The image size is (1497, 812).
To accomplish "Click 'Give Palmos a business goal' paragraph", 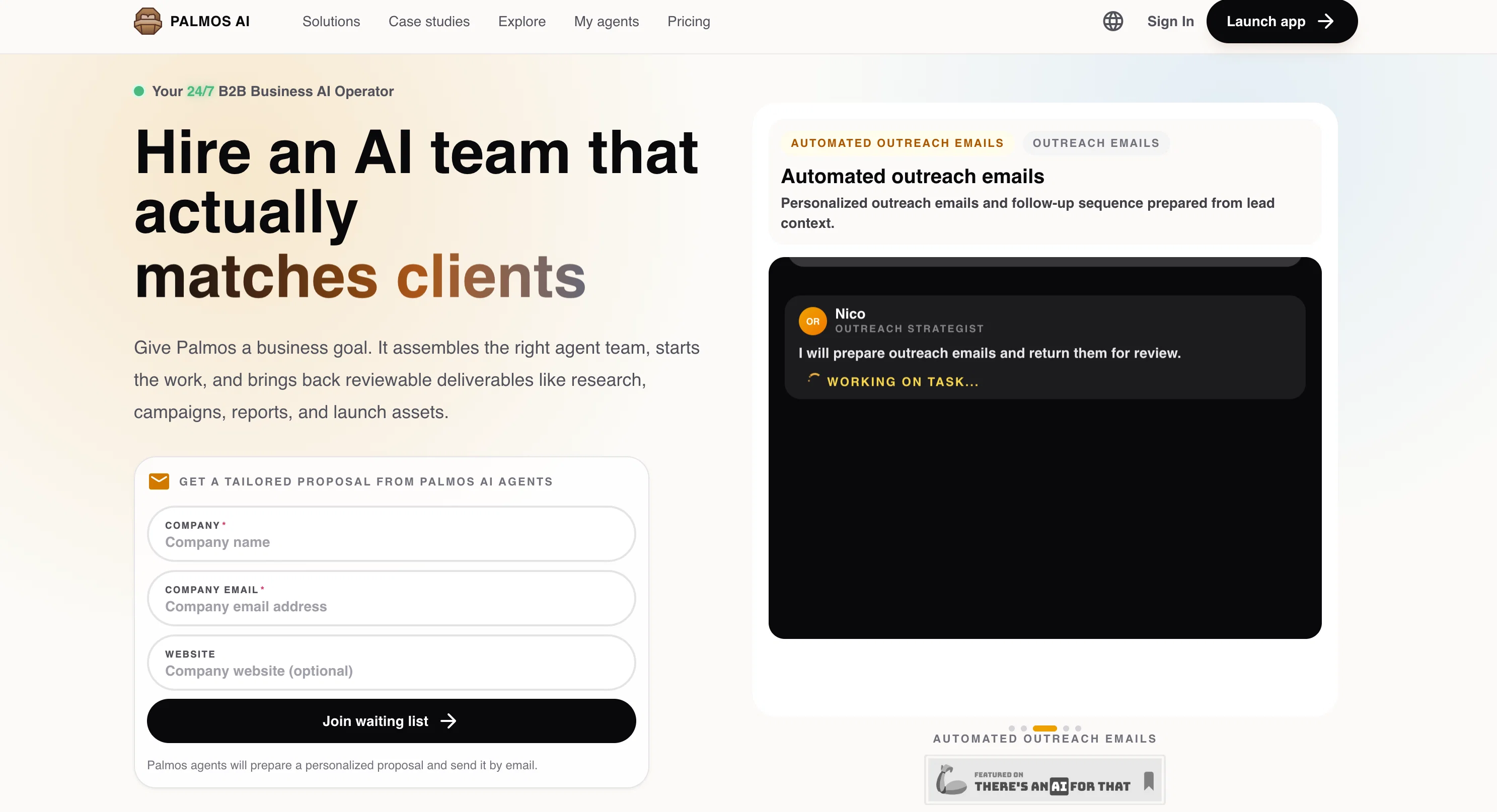I will [417, 380].
